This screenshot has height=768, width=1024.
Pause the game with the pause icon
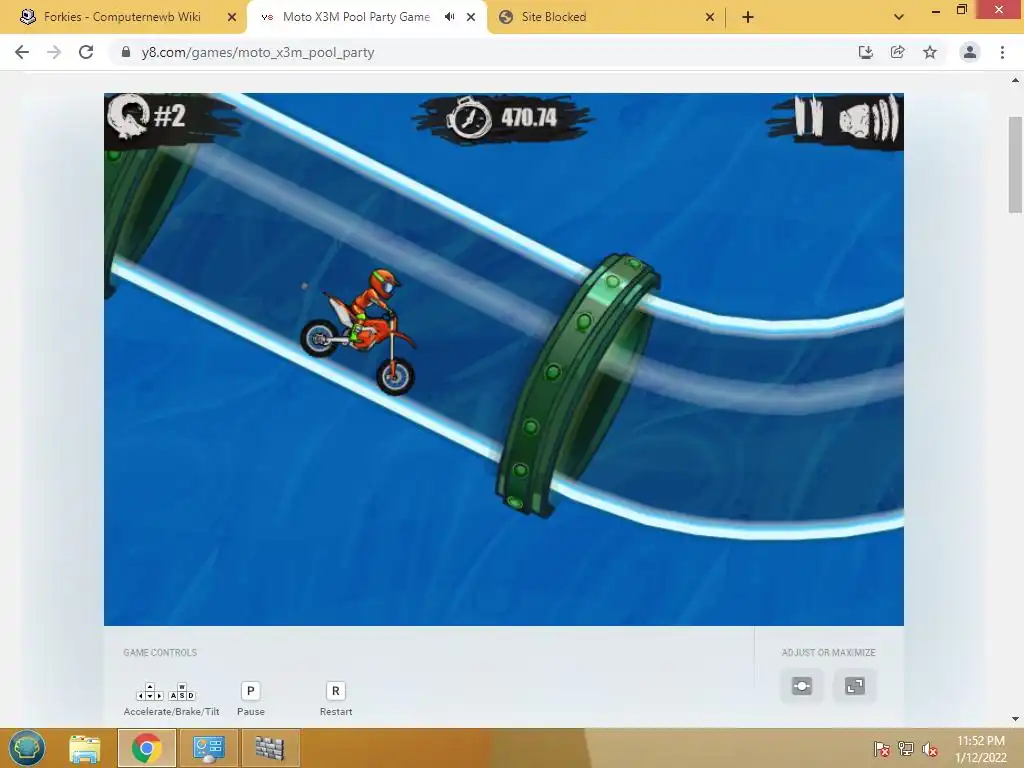click(808, 117)
